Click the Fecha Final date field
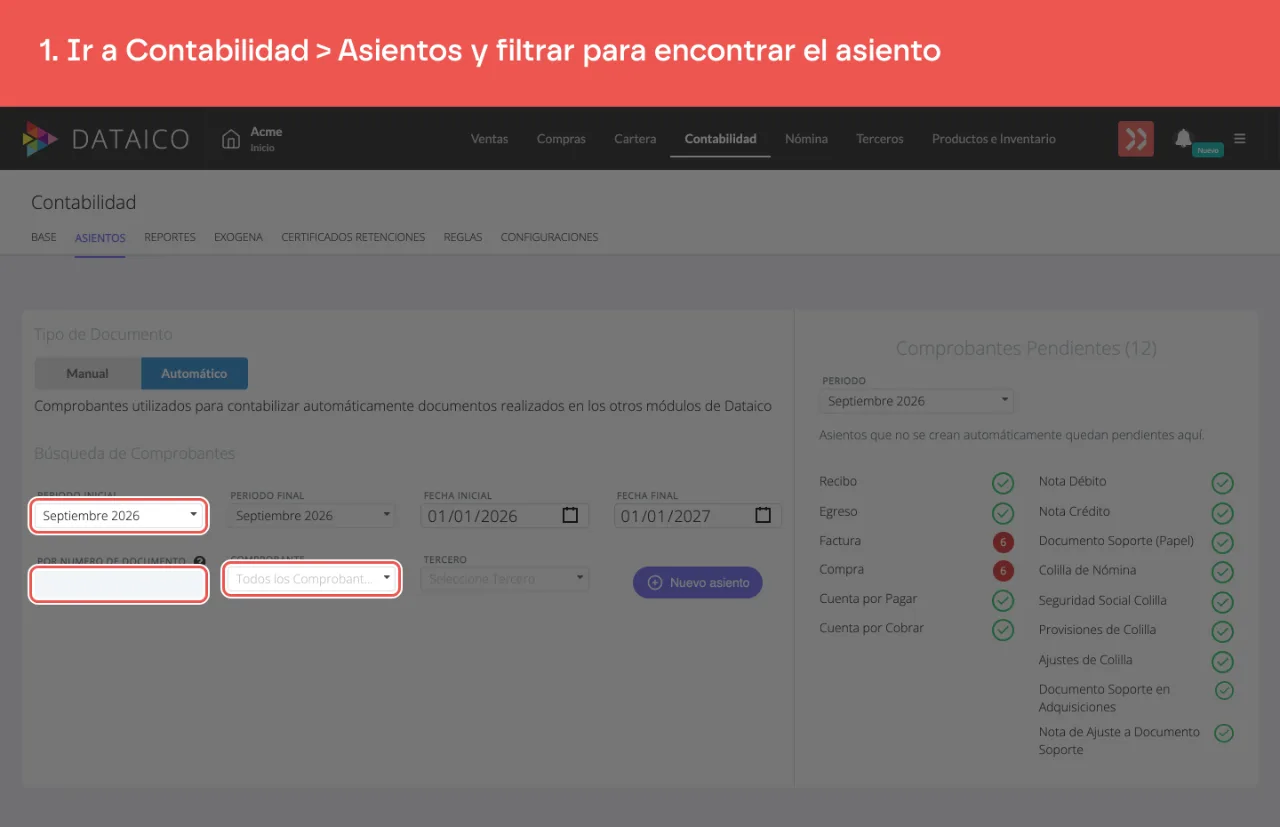 pos(698,516)
